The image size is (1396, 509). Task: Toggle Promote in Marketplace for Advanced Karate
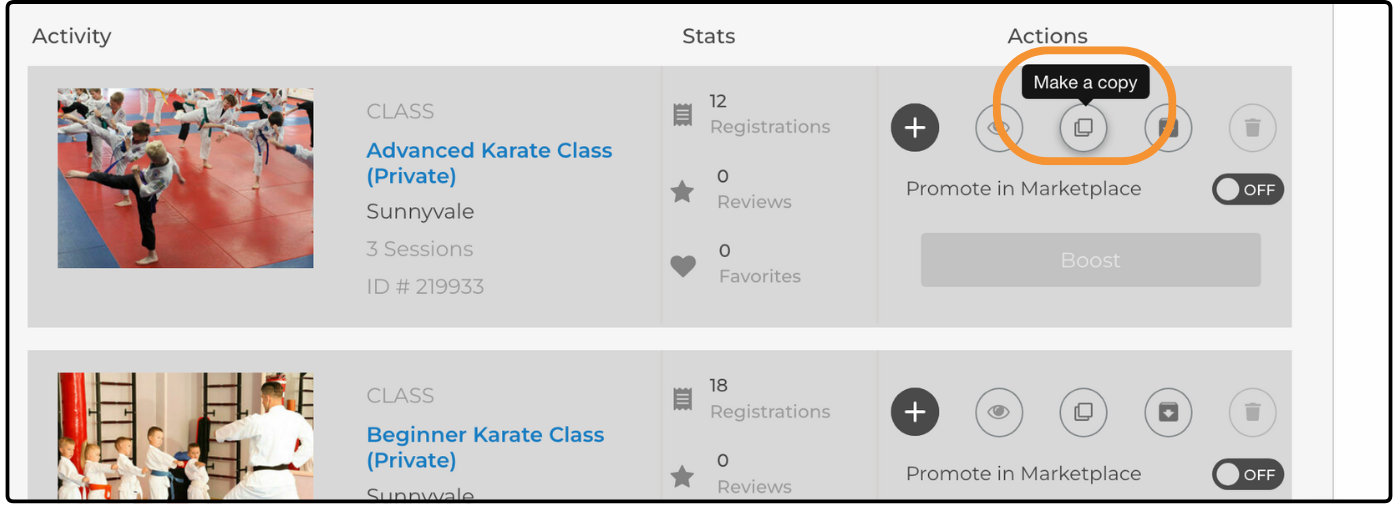pyautogui.click(x=1247, y=189)
